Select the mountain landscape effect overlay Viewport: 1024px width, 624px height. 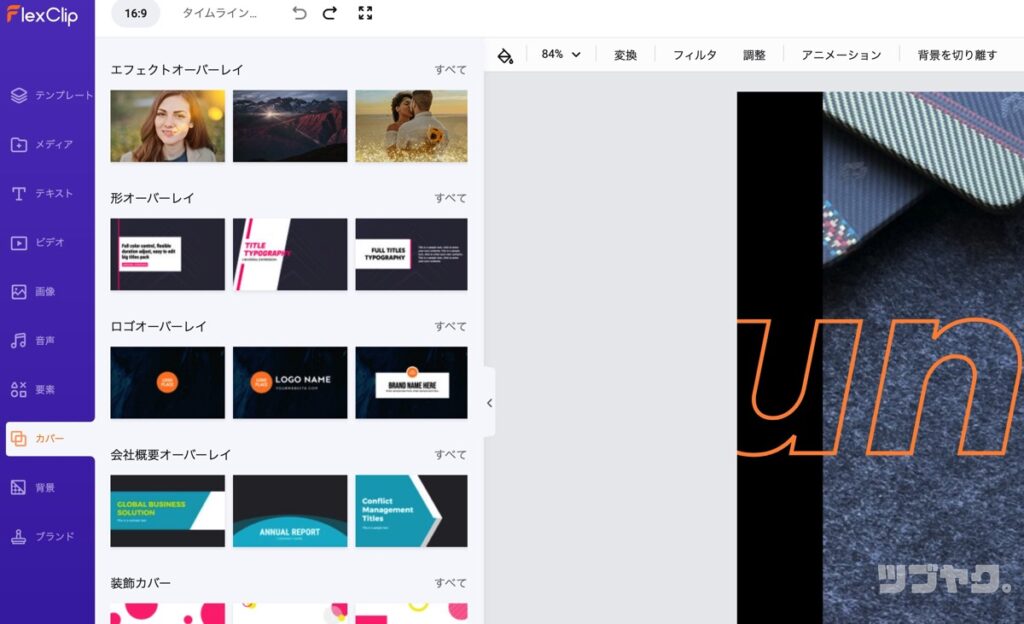(290, 126)
